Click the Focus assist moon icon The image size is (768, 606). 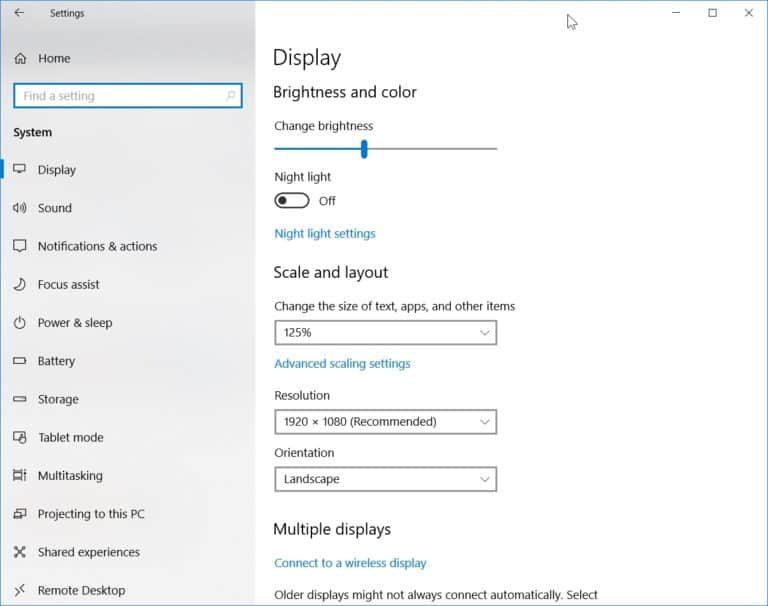[20, 284]
